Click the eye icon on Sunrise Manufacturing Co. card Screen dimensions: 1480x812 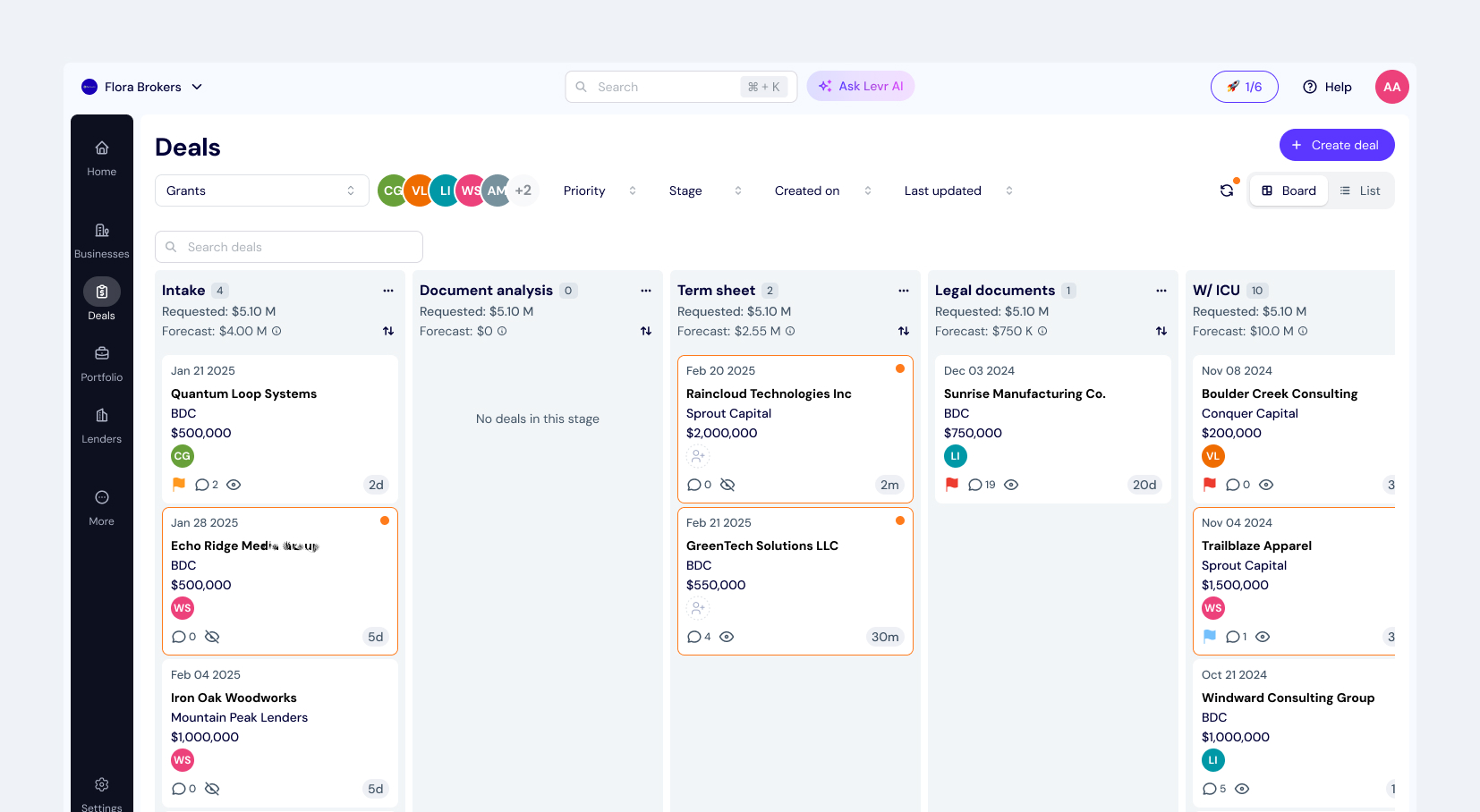click(x=1011, y=484)
